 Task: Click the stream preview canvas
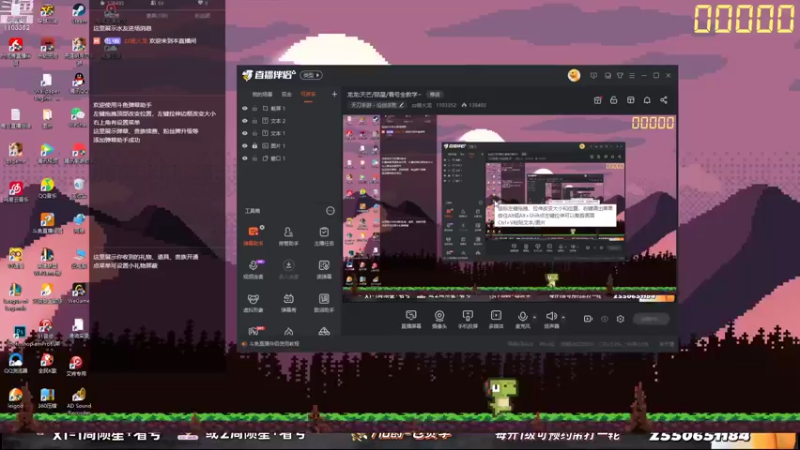point(509,208)
